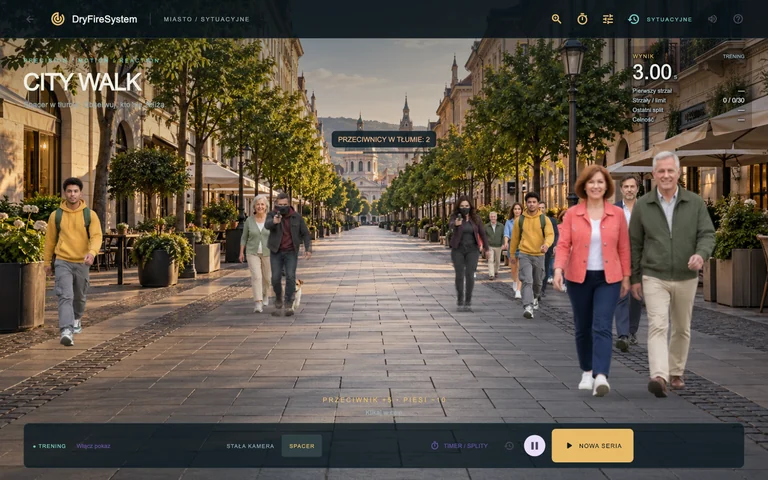This screenshot has width=768, height=480.
Task: Click the Celność row
Action: click(x=688, y=120)
